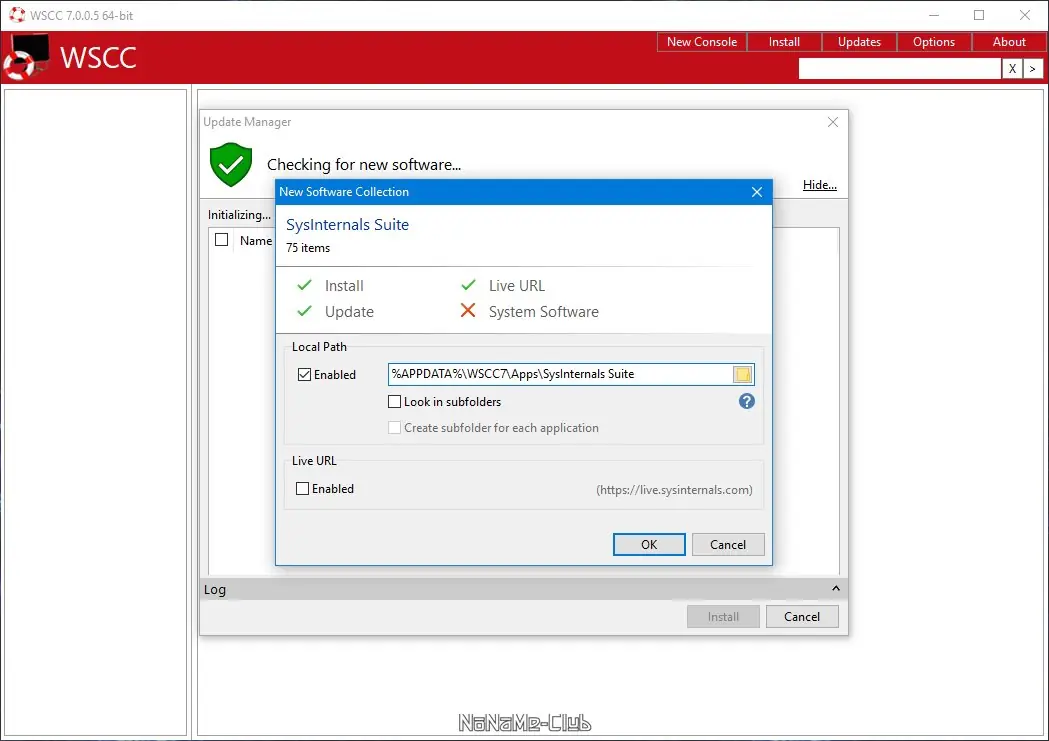Image resolution: width=1049 pixels, height=741 pixels.
Task: Enable the Live URL checkbox
Action: click(x=302, y=489)
